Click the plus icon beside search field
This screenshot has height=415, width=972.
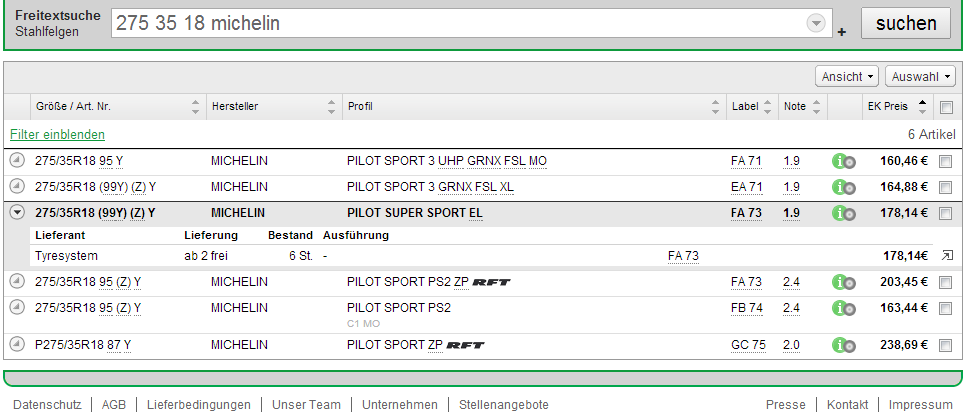(842, 32)
